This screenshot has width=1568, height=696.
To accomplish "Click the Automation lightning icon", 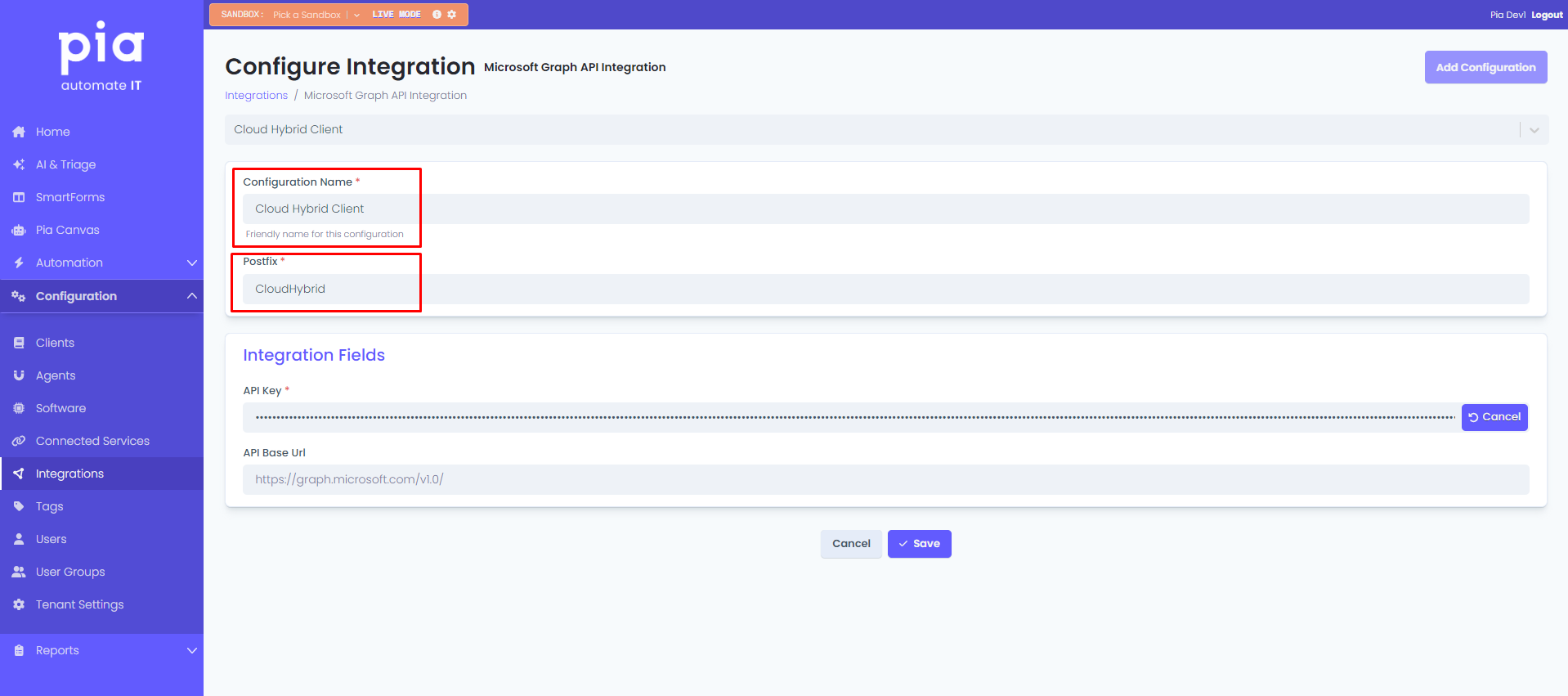I will [x=19, y=263].
